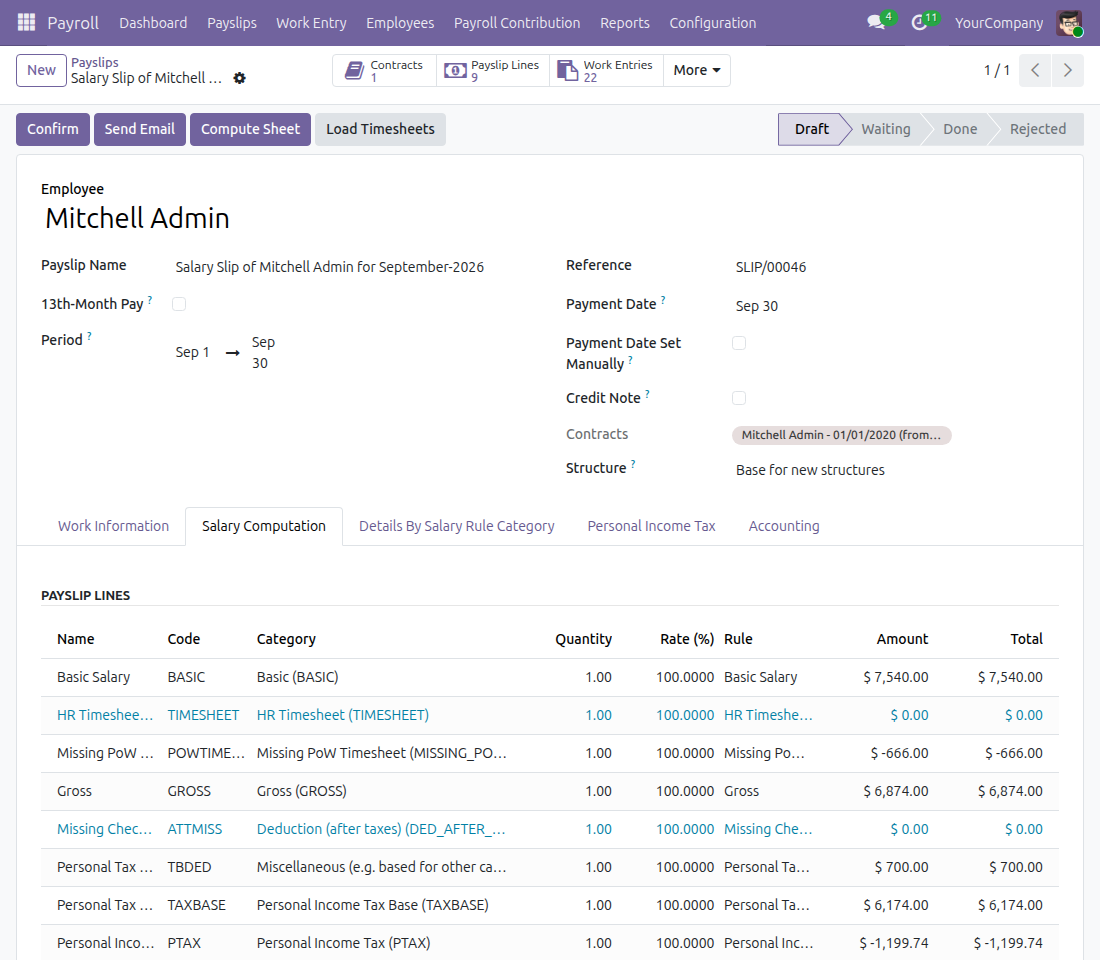Go to the next record arrow
This screenshot has height=960, width=1100.
click(1067, 70)
